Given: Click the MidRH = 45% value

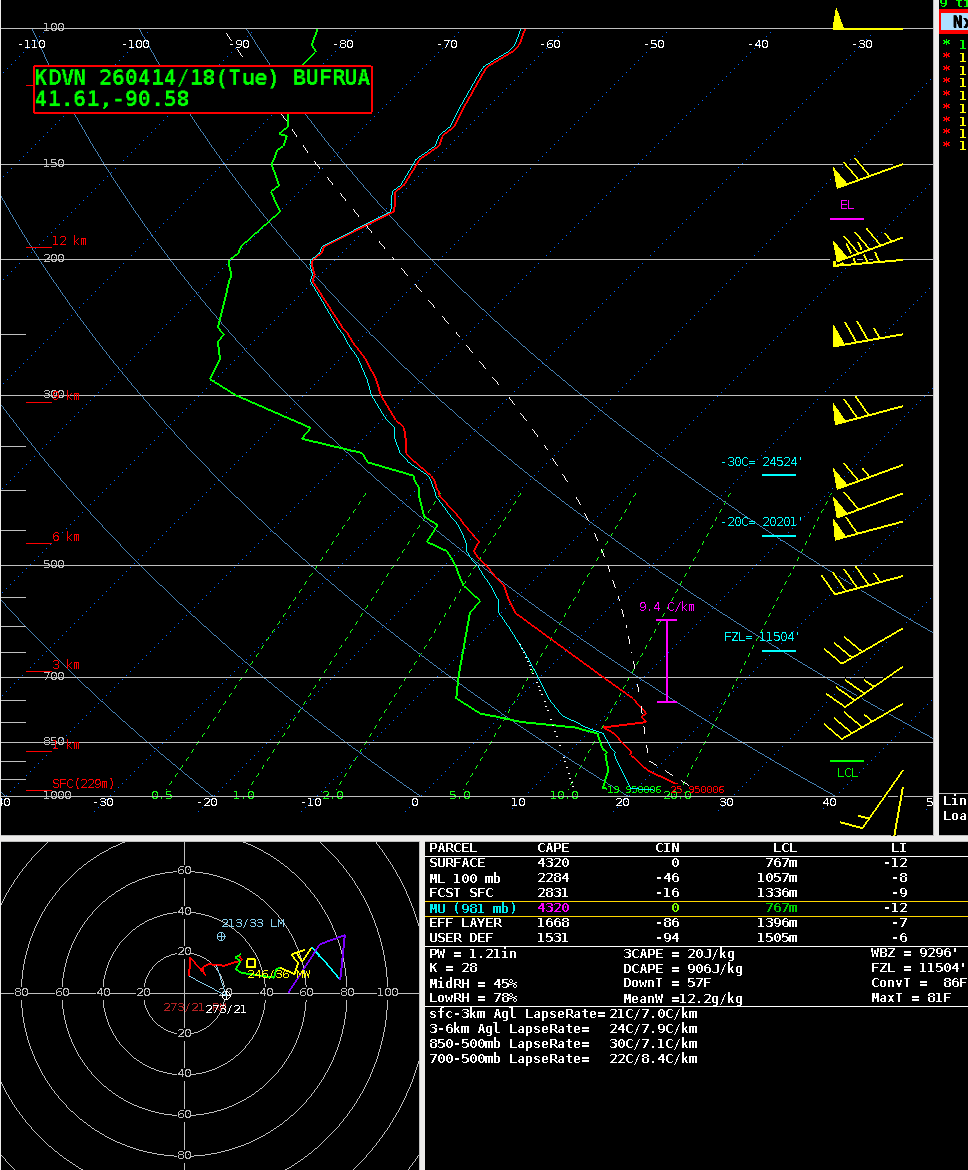Looking at the screenshot, I should pos(473,983).
